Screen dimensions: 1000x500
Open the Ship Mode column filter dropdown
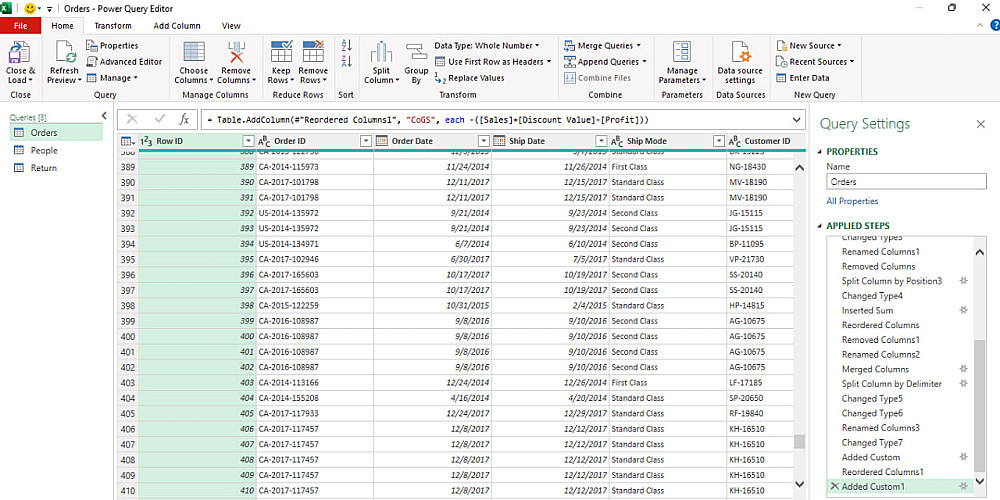719,141
